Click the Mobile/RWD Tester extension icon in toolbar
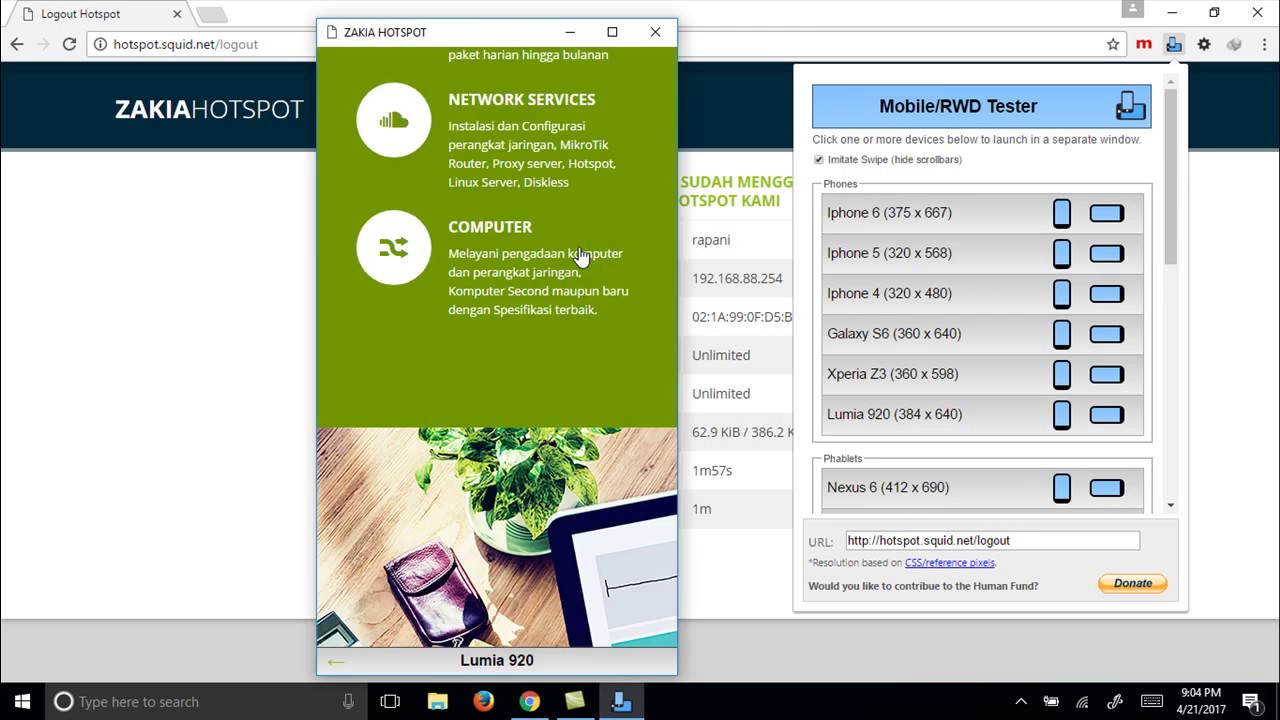The width and height of the screenshot is (1280, 720). click(1174, 44)
